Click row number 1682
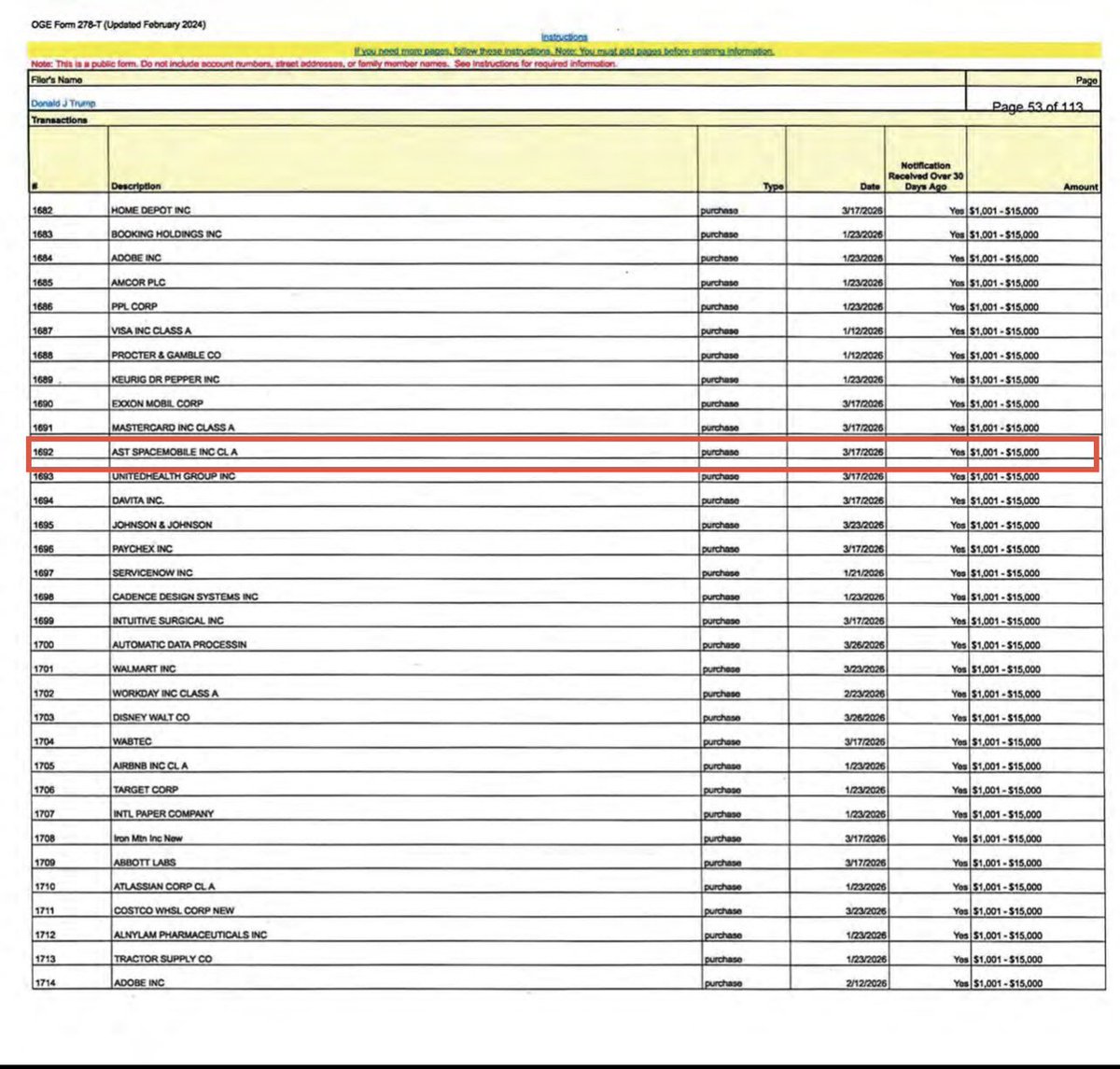This screenshot has width=1120, height=1069. (x=43, y=211)
